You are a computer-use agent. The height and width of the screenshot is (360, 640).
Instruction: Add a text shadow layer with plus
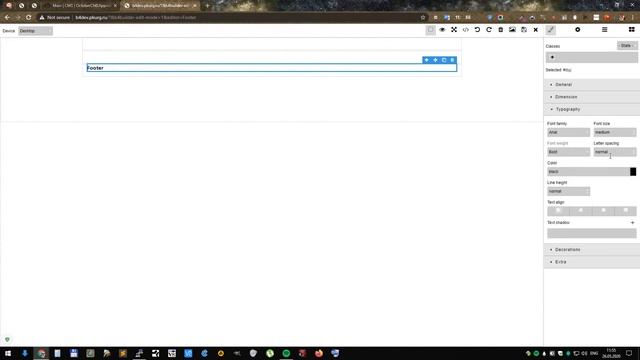[x=632, y=223]
